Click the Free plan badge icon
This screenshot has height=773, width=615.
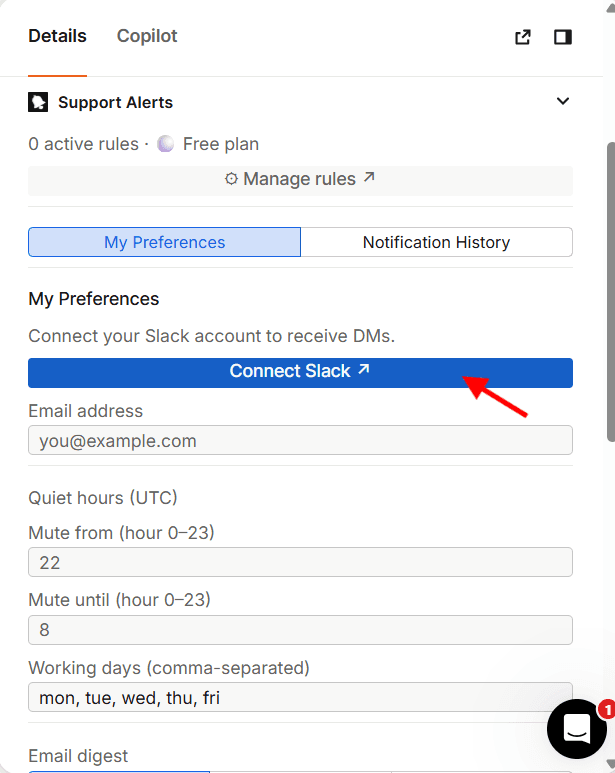[x=166, y=144]
